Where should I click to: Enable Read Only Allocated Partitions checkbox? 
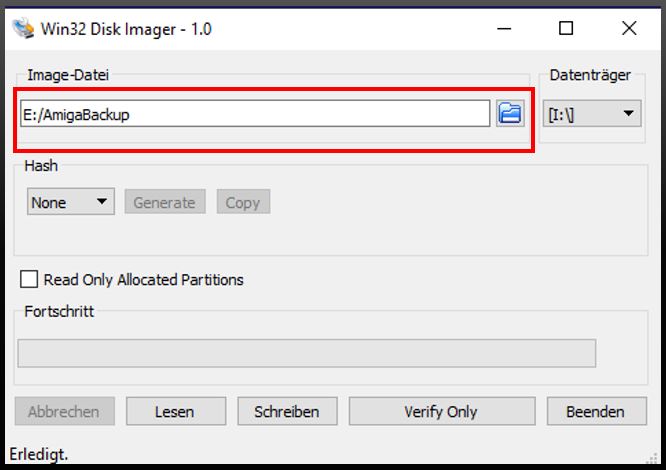29,280
